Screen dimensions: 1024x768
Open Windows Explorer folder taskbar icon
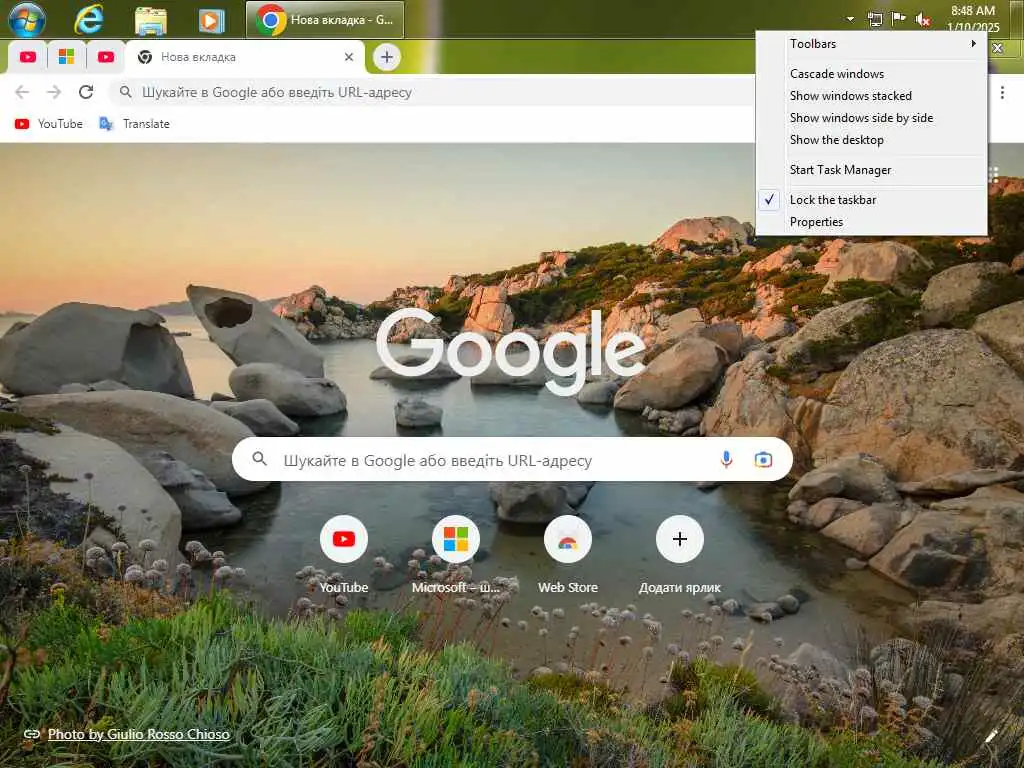[x=151, y=20]
